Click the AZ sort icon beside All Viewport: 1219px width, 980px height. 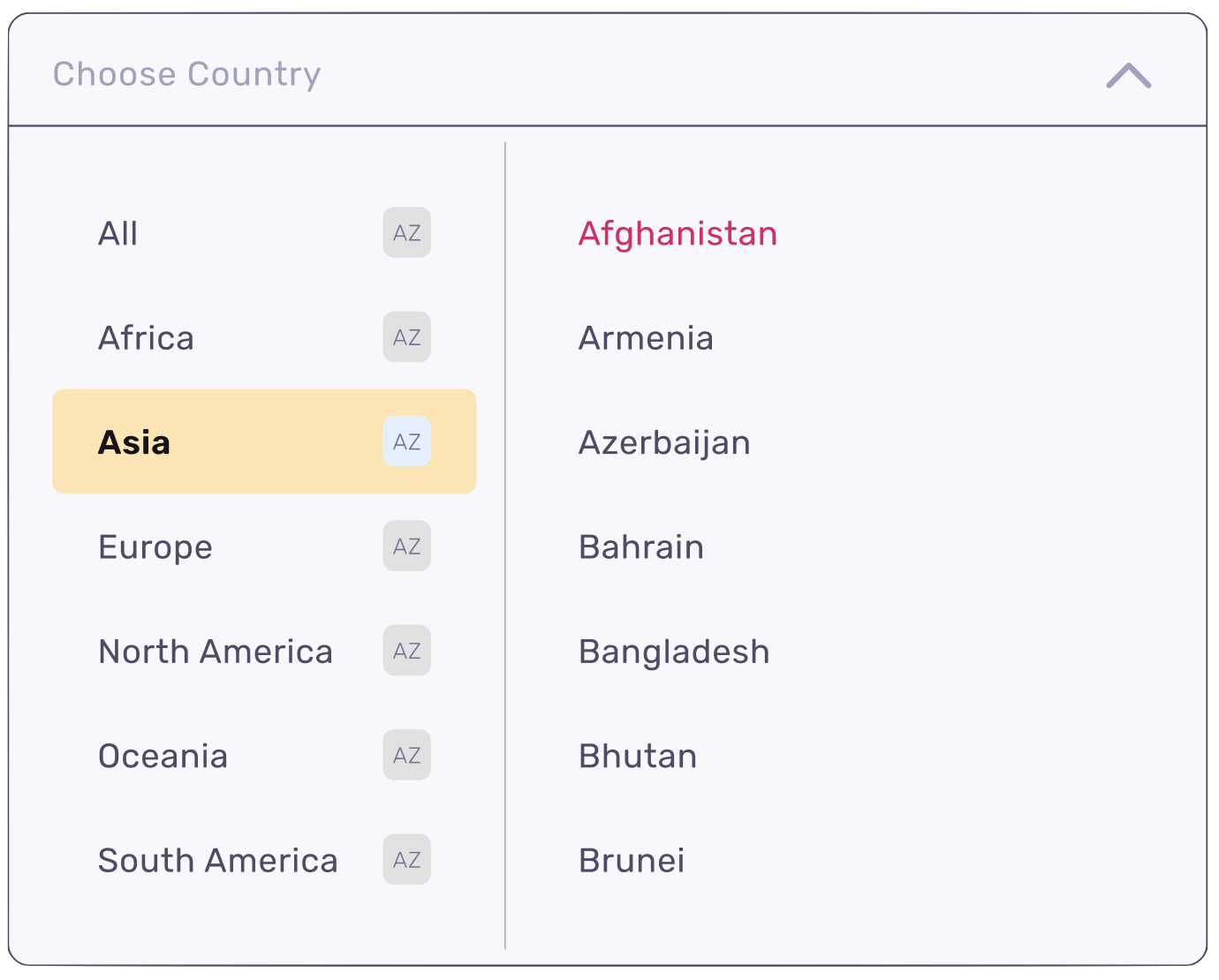(406, 233)
